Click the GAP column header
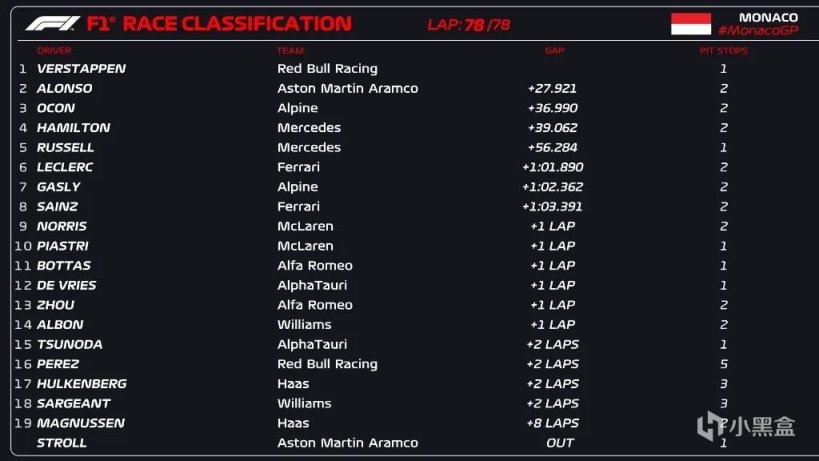This screenshot has height=461, width=819. (x=554, y=50)
